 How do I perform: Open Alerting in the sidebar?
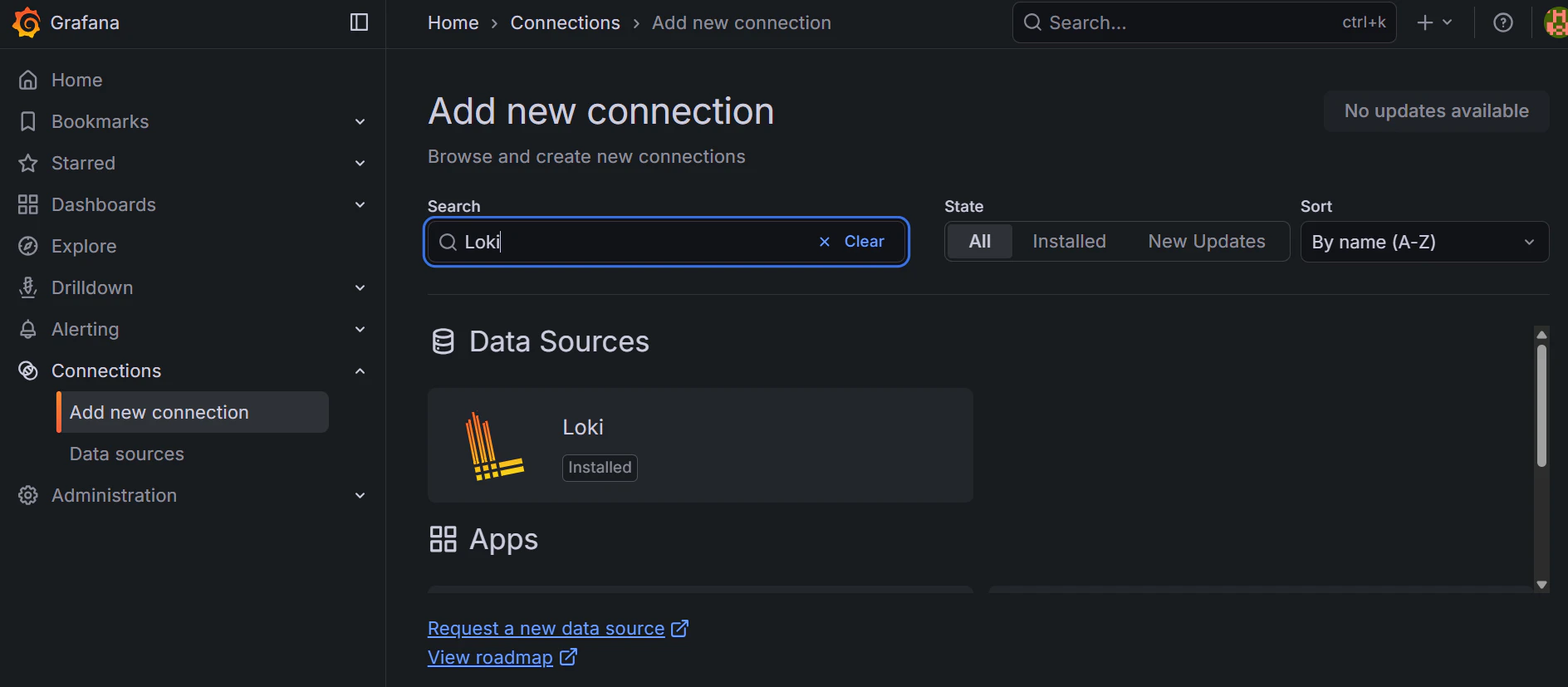pyautogui.click(x=85, y=329)
